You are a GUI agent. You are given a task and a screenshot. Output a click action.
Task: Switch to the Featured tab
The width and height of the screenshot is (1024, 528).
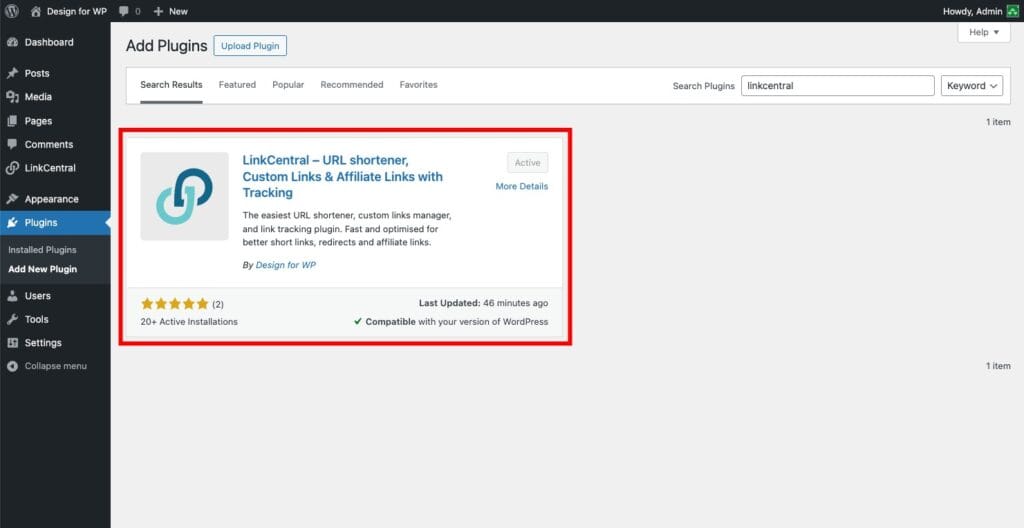coord(237,85)
